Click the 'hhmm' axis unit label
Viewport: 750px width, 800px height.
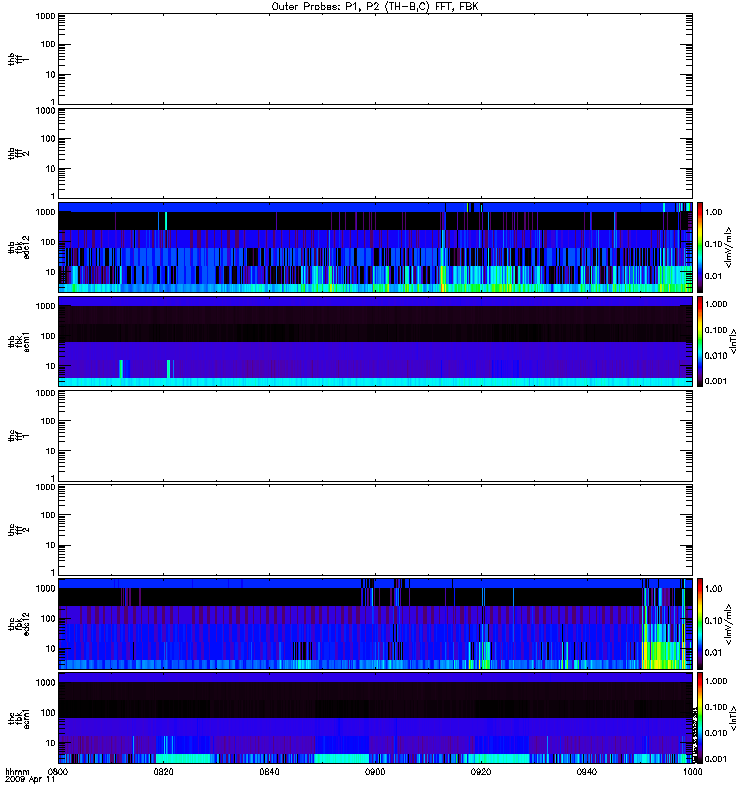coord(17,772)
